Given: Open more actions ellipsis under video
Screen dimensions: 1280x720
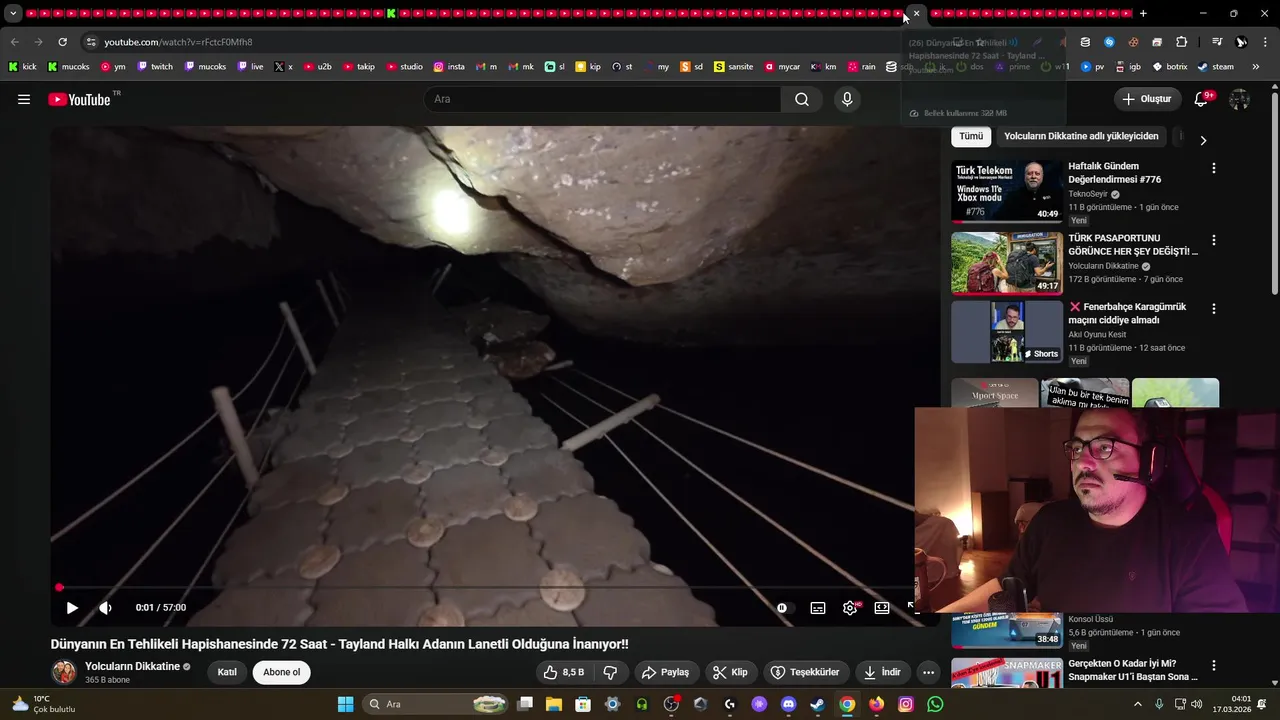Looking at the screenshot, I should click(928, 672).
